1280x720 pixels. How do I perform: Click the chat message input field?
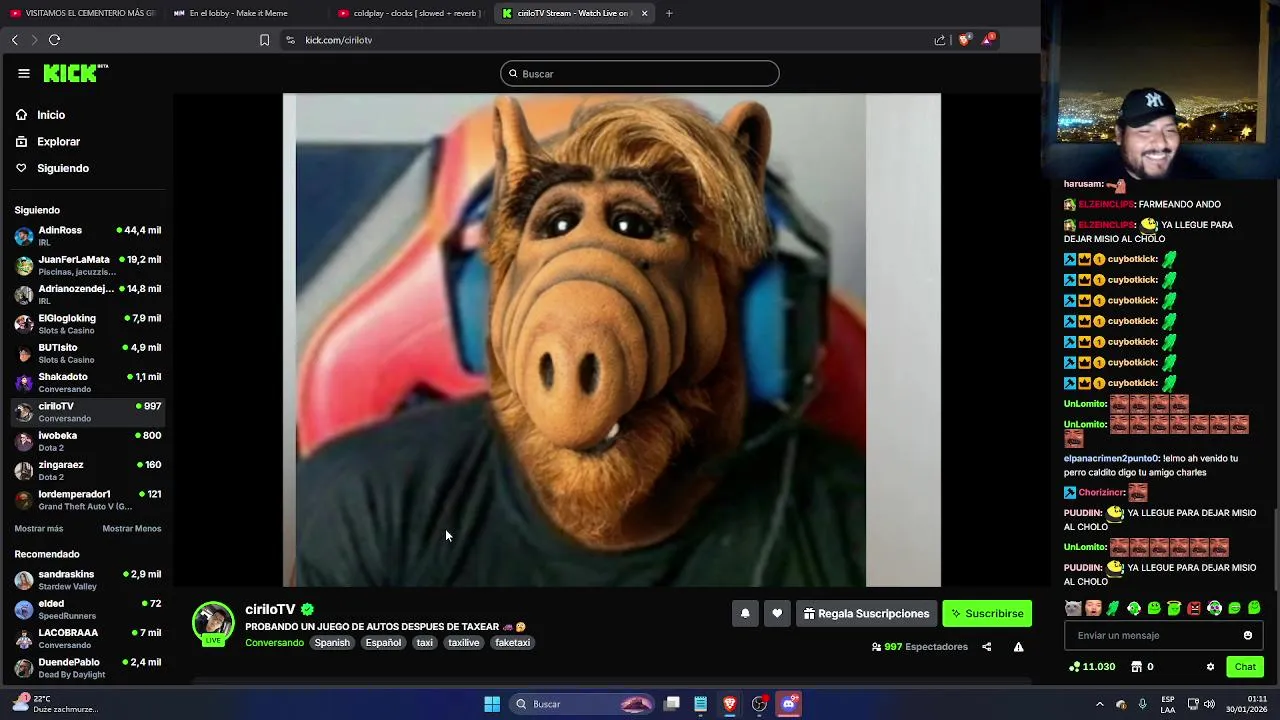pos(1152,635)
